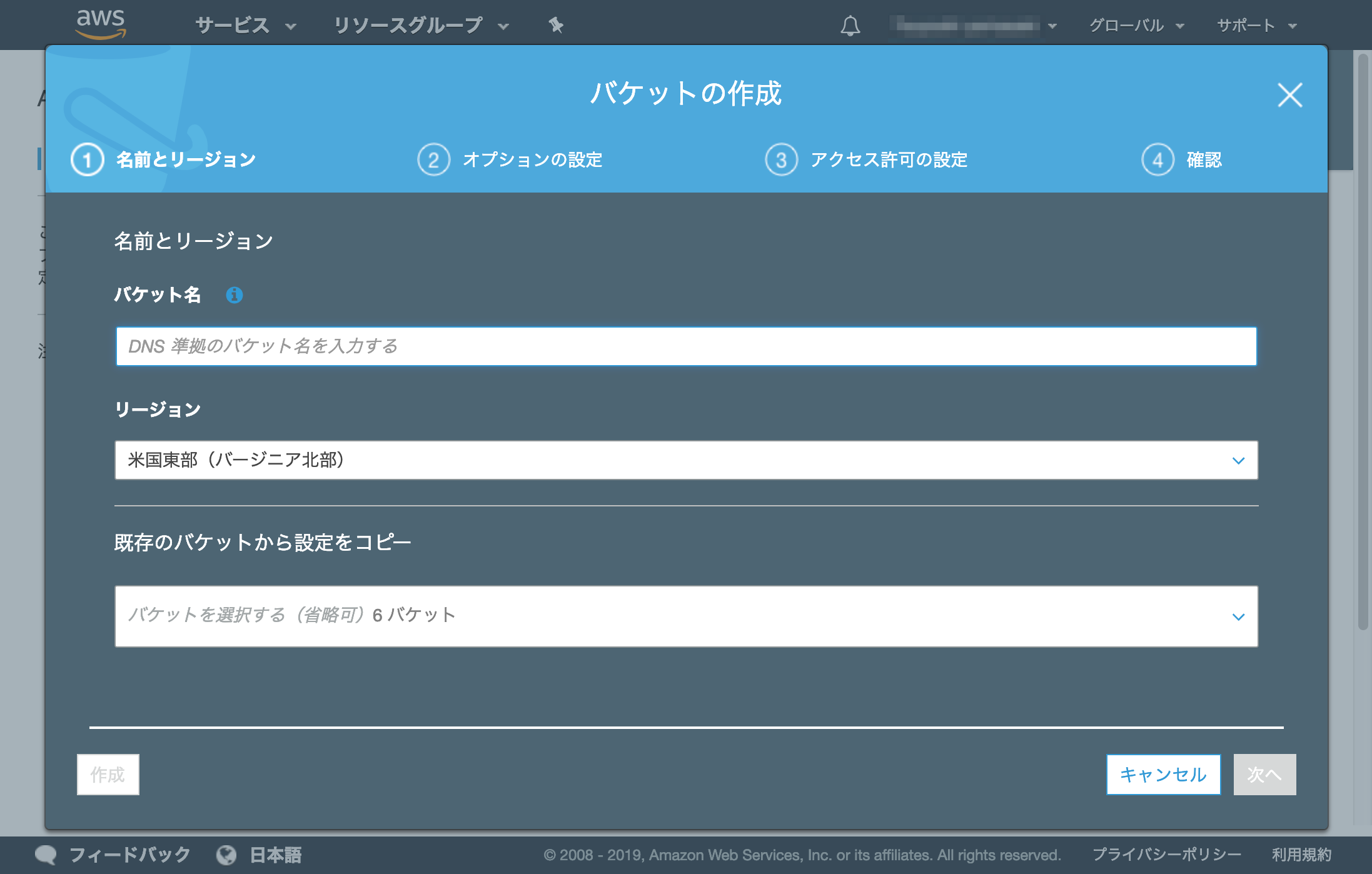Click the AWS logo in the navigation bar

102,24
